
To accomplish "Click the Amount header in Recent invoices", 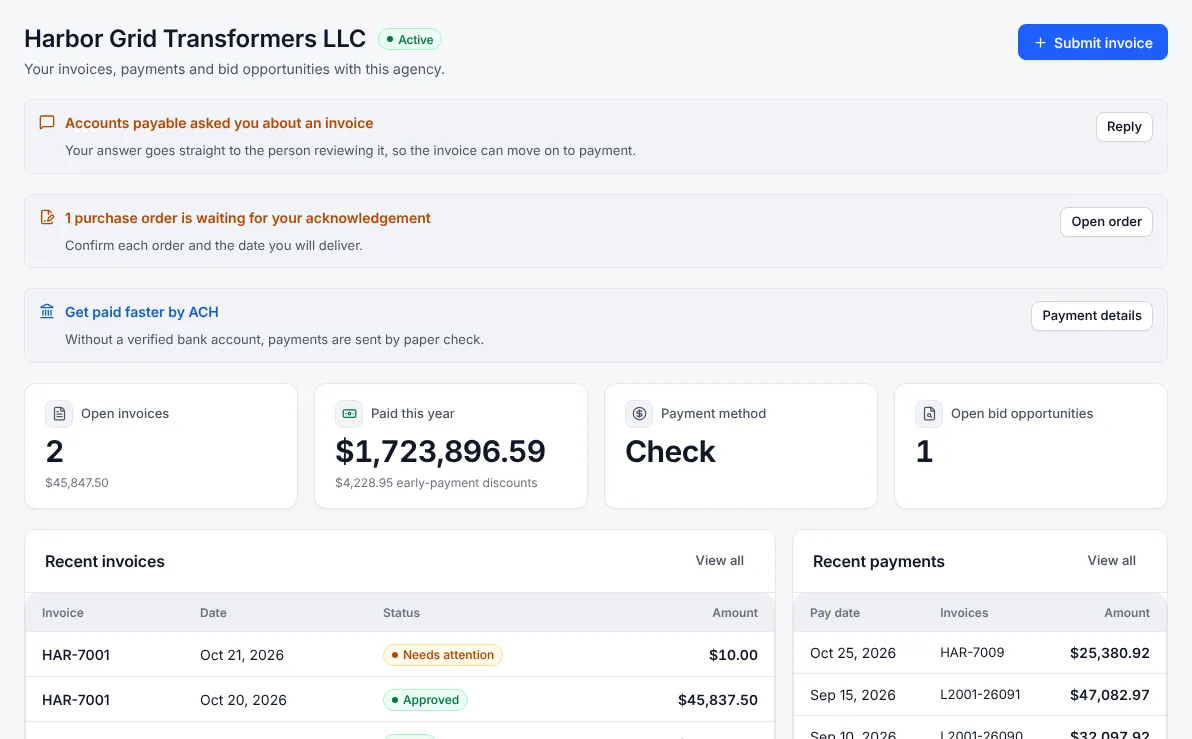I will pyautogui.click(x=734, y=613).
